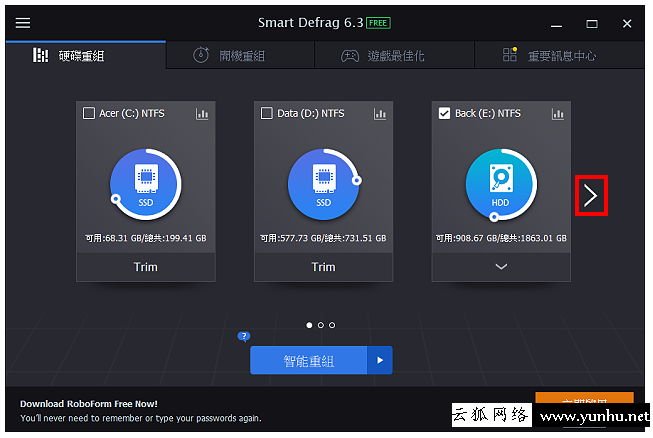Open the 遊戲最佳化 game optimize tab
653x438 pixels.
coord(394,55)
